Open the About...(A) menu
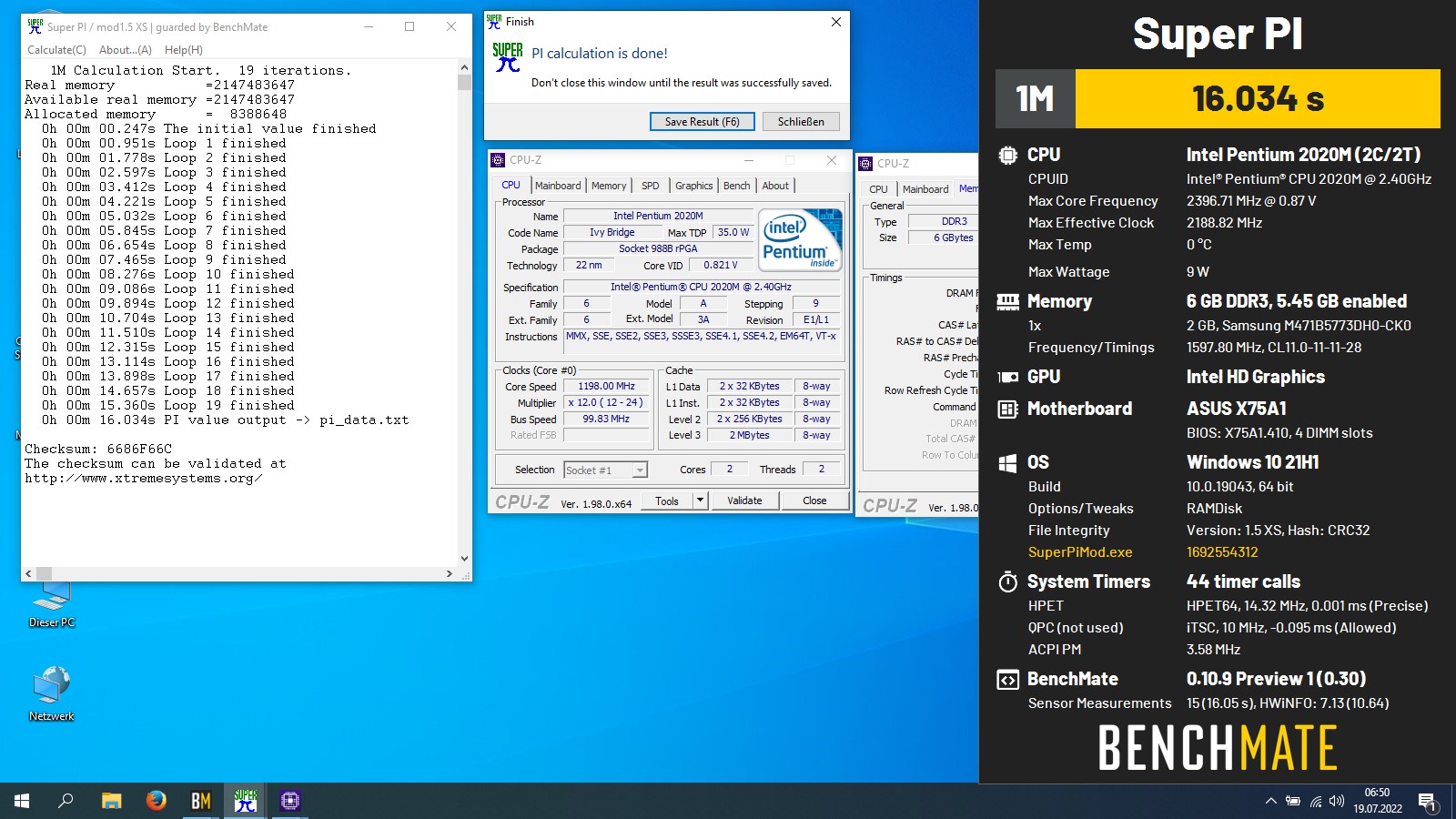1456x819 pixels. [126, 50]
